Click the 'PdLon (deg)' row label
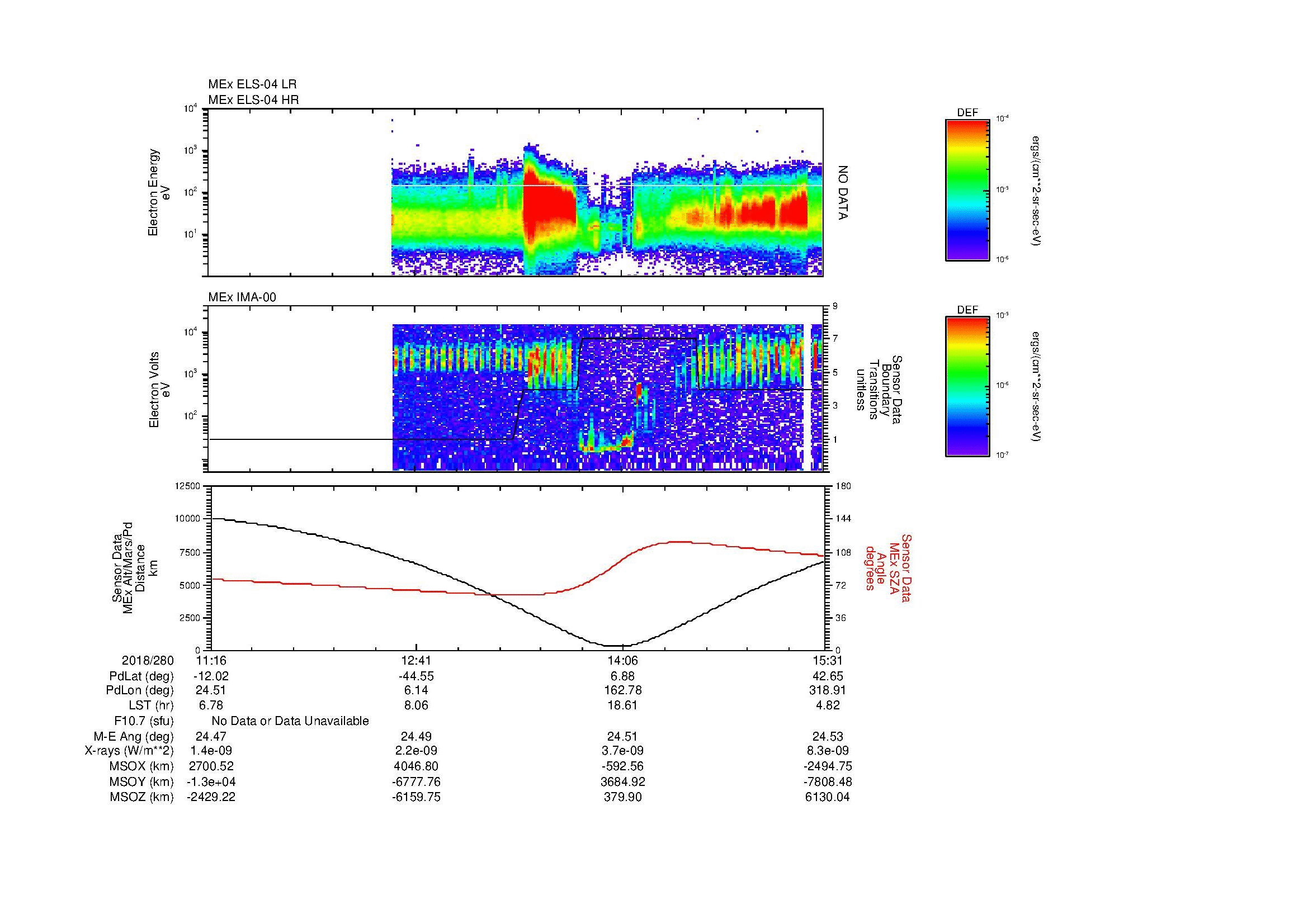This screenshot has height=924, width=1308. point(140,690)
